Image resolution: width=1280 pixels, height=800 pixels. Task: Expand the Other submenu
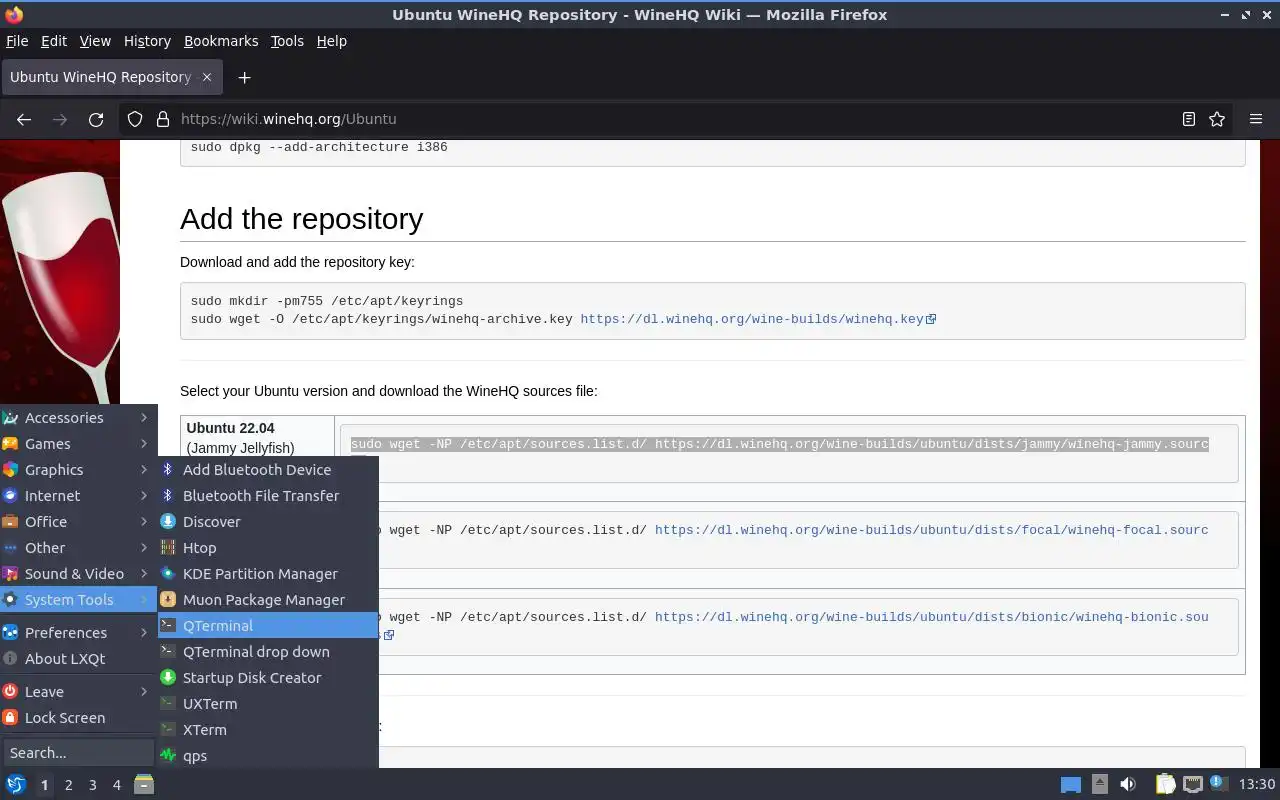pyautogui.click(x=78, y=548)
